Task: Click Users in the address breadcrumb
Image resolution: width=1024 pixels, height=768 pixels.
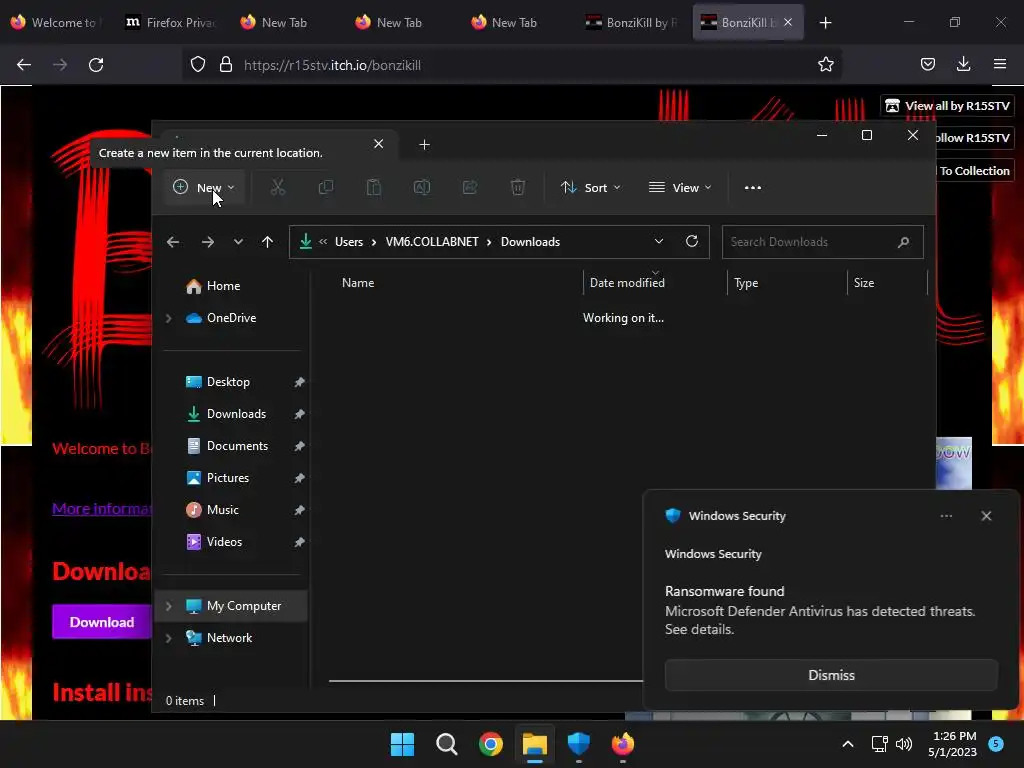Action: click(349, 242)
